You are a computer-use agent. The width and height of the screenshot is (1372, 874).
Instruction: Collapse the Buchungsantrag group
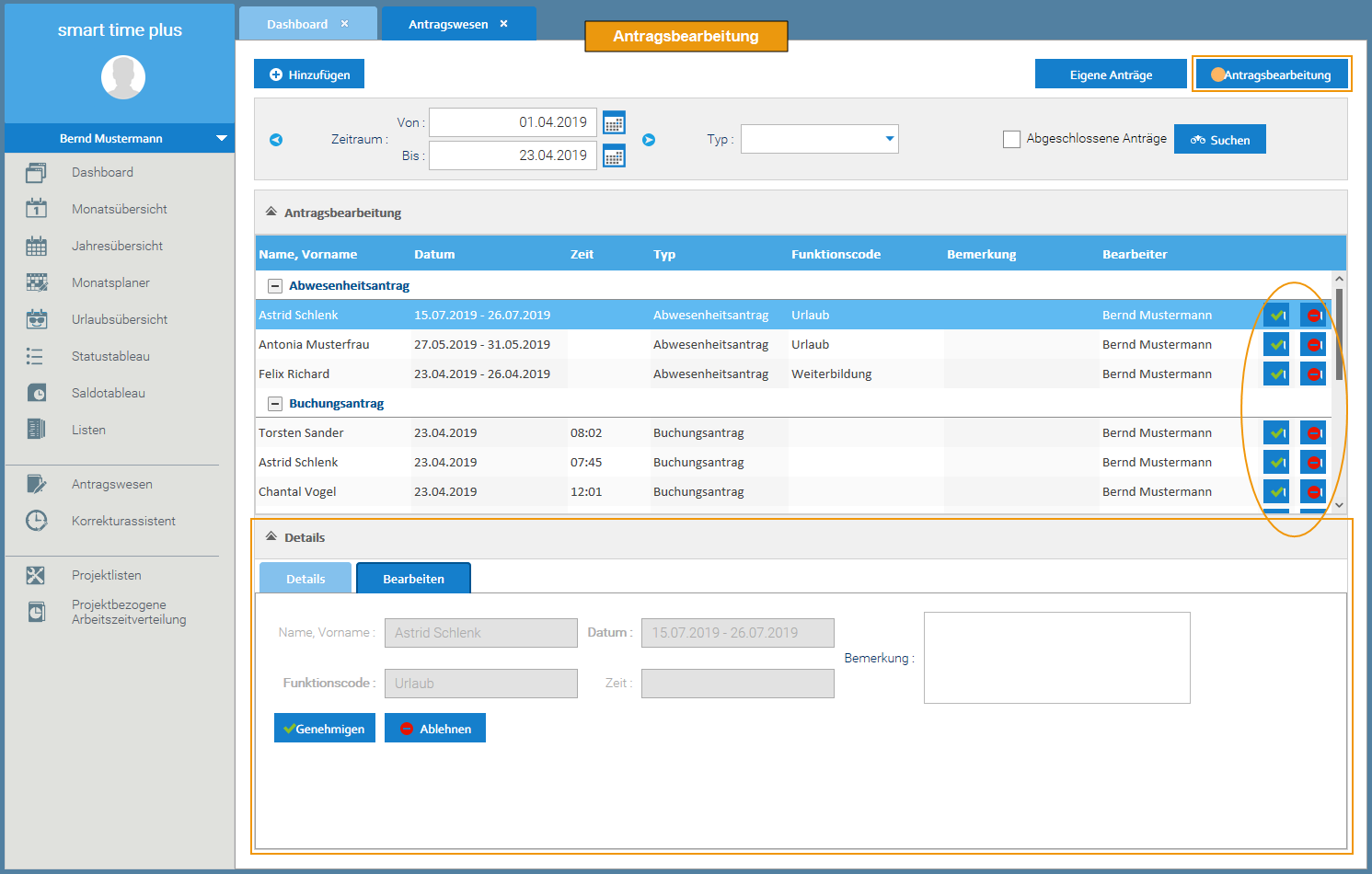point(274,404)
